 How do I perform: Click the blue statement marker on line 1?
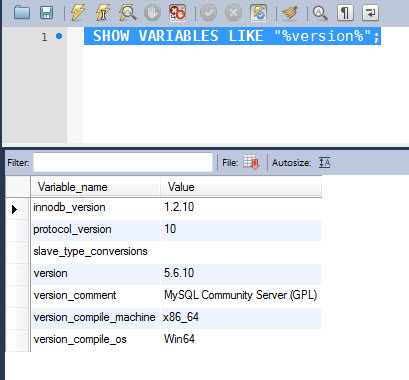click(x=59, y=36)
